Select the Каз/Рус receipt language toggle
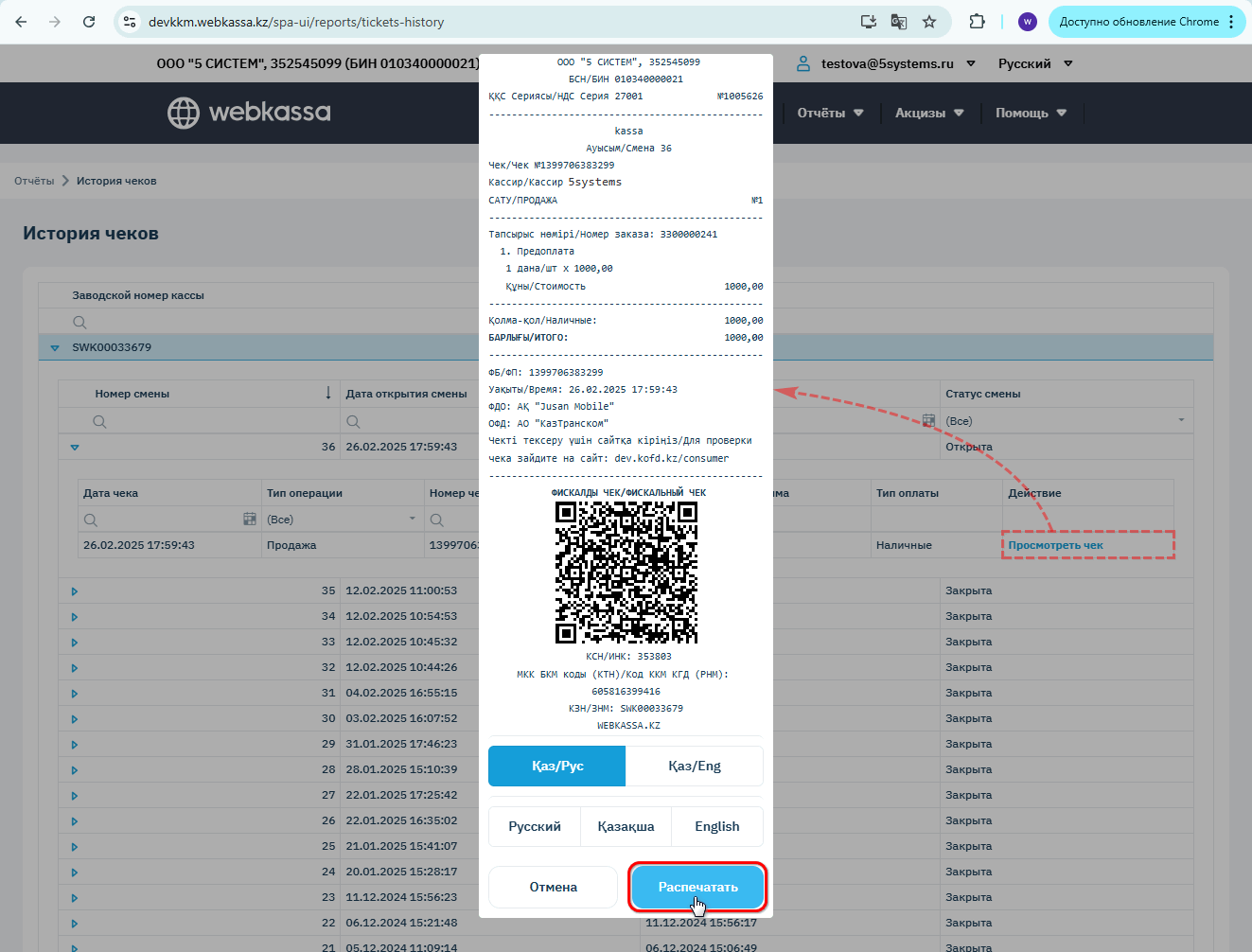Image resolution: width=1252 pixels, height=952 pixels. pos(556,766)
